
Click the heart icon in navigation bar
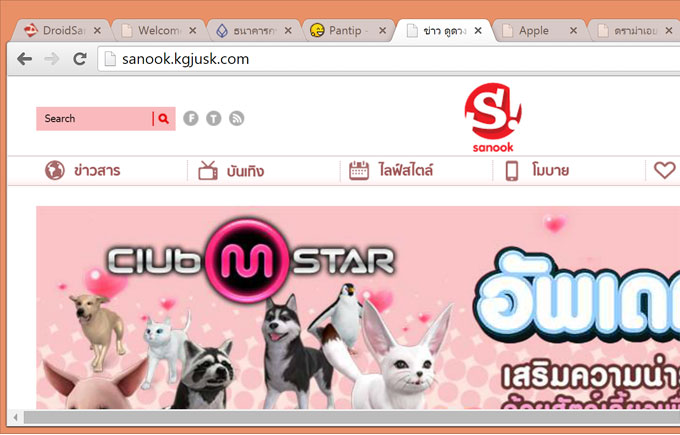click(x=664, y=171)
